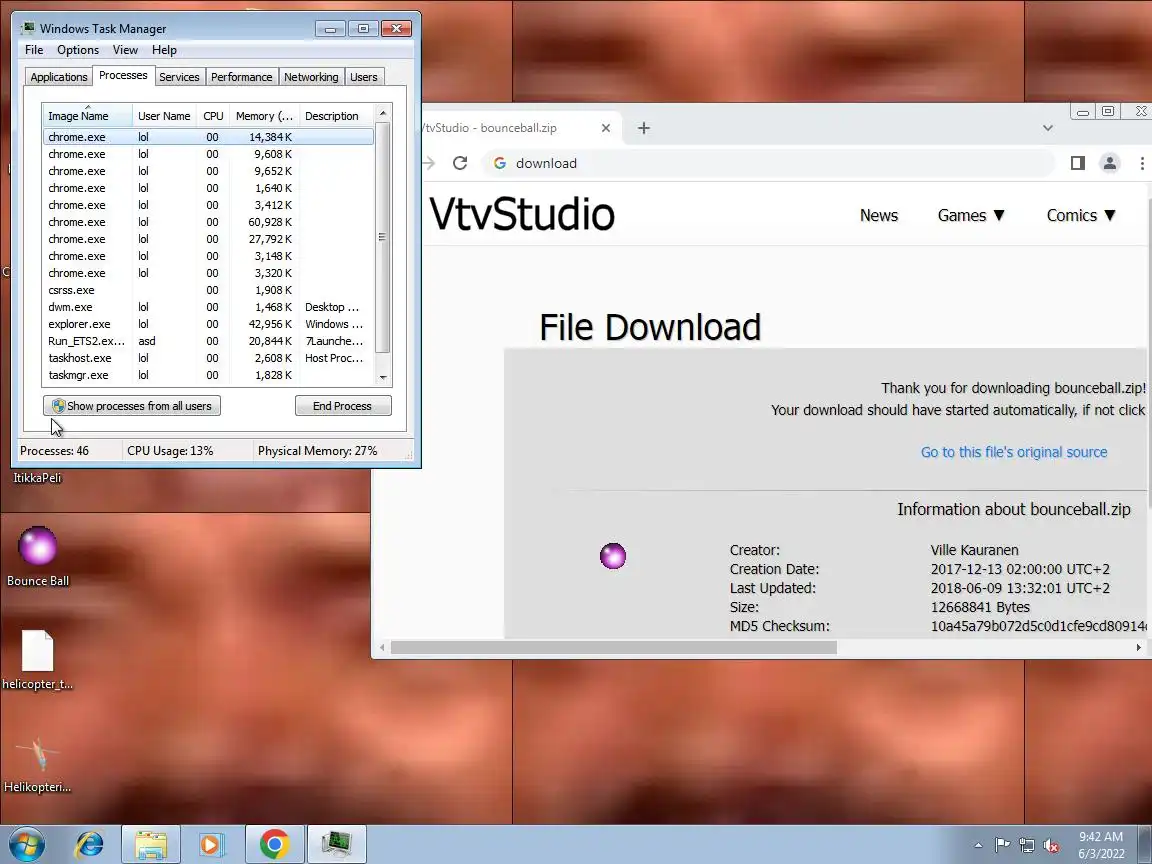Open the Start menu orb

coord(26,844)
